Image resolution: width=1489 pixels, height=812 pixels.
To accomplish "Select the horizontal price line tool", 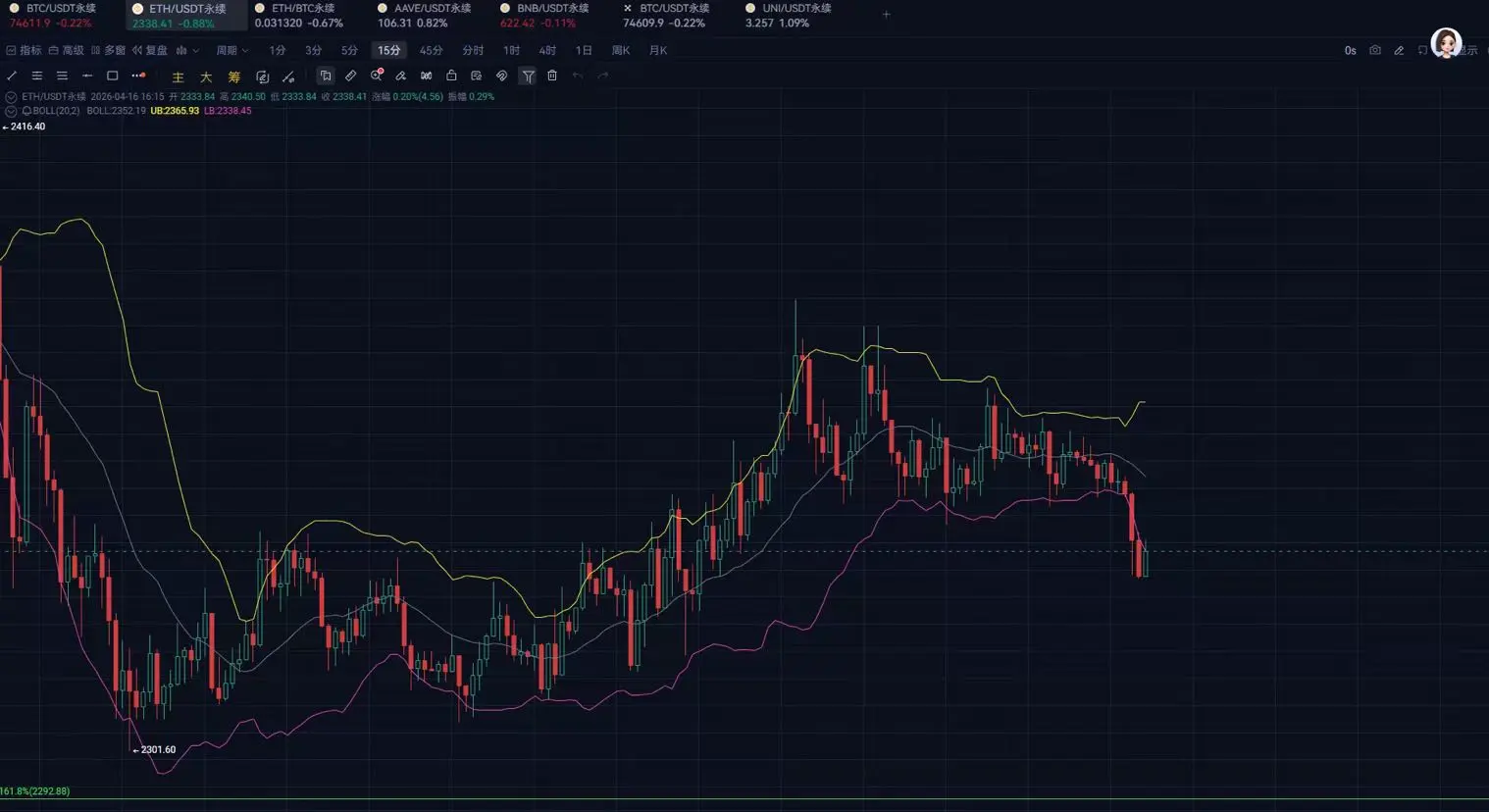I will click(x=87, y=76).
